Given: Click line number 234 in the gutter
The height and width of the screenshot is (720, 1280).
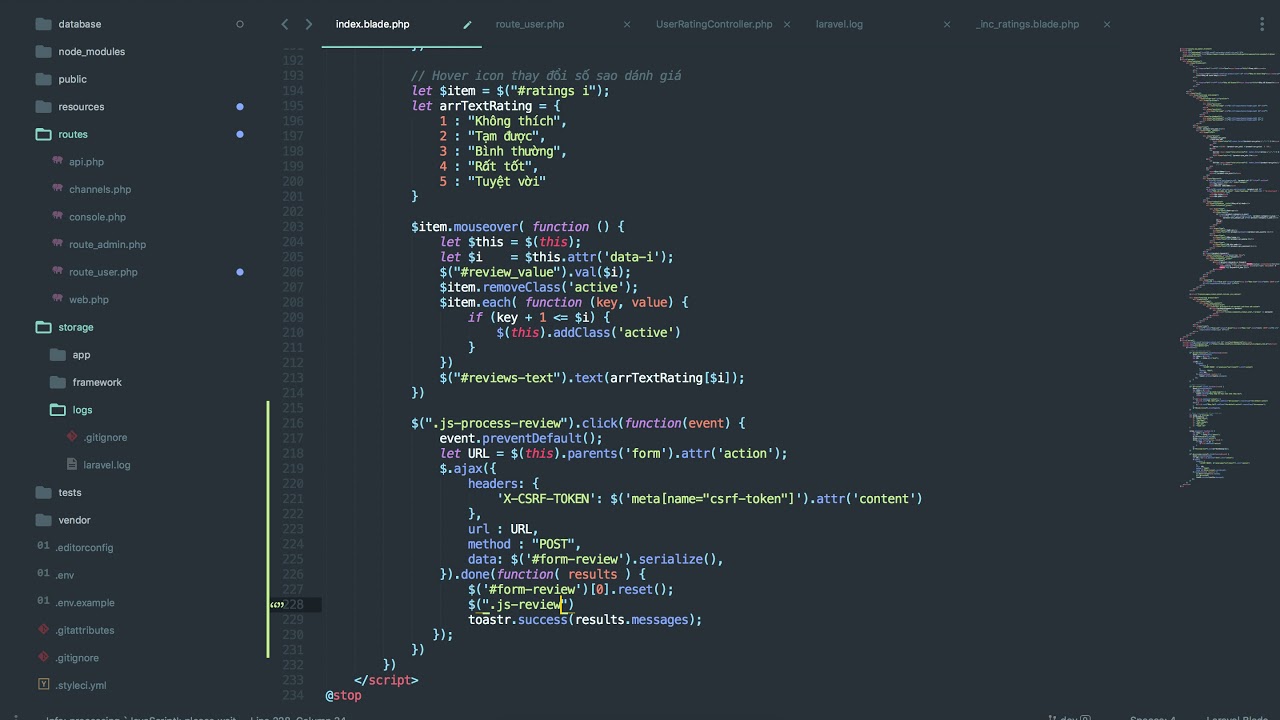Looking at the screenshot, I should [293, 695].
